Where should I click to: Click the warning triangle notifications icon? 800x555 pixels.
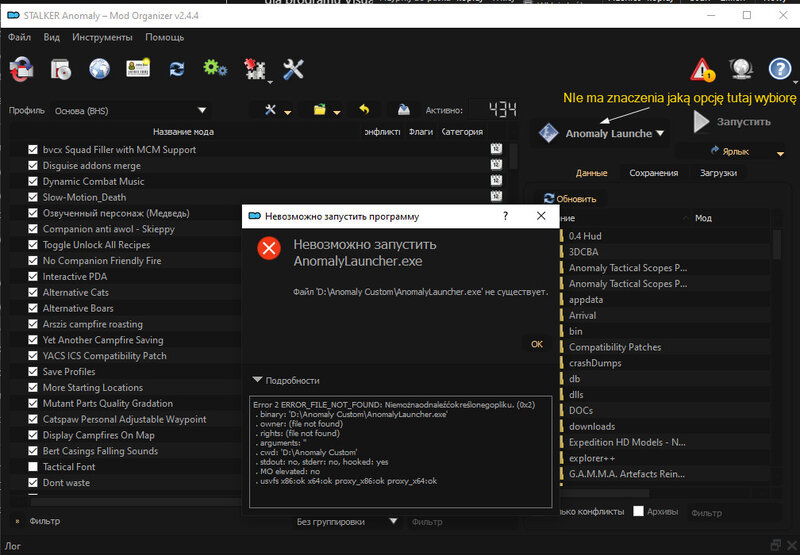(703, 70)
